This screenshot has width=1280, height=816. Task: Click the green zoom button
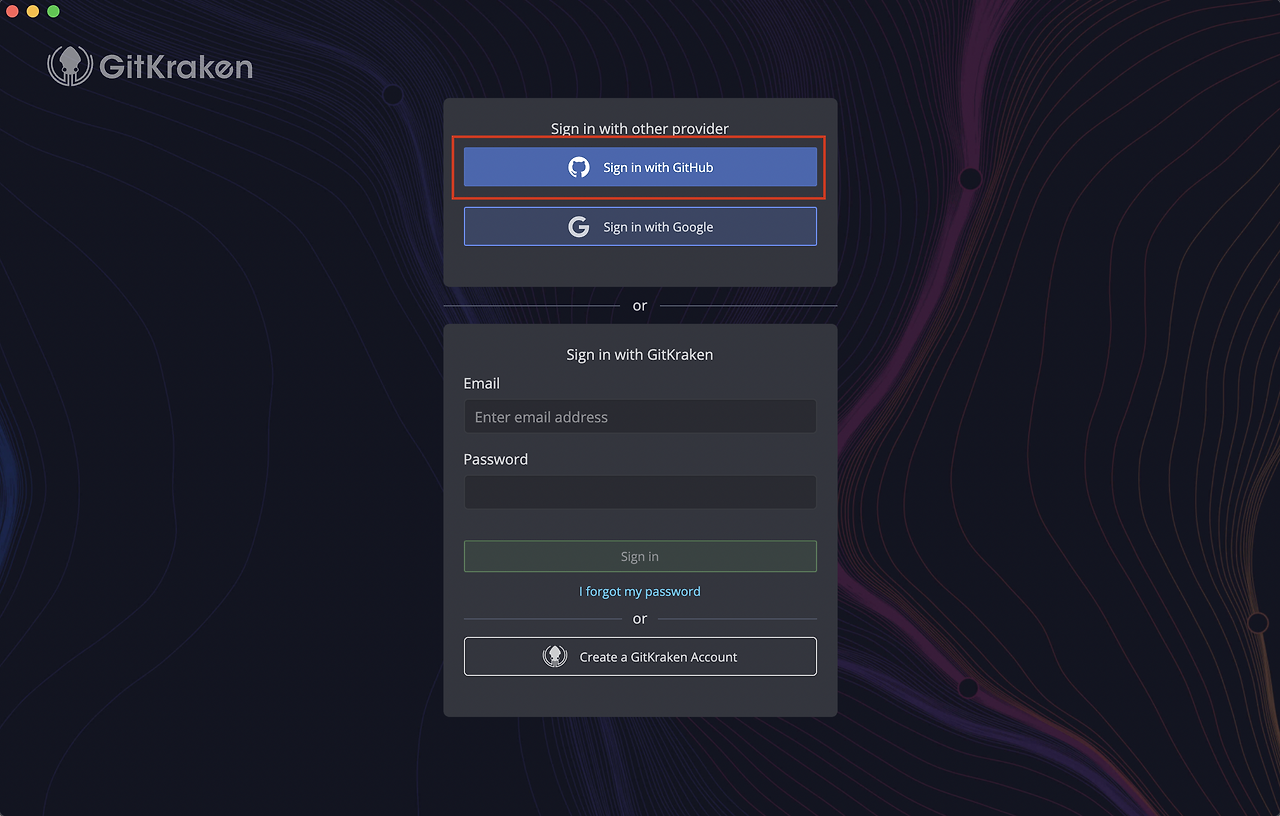[x=52, y=11]
